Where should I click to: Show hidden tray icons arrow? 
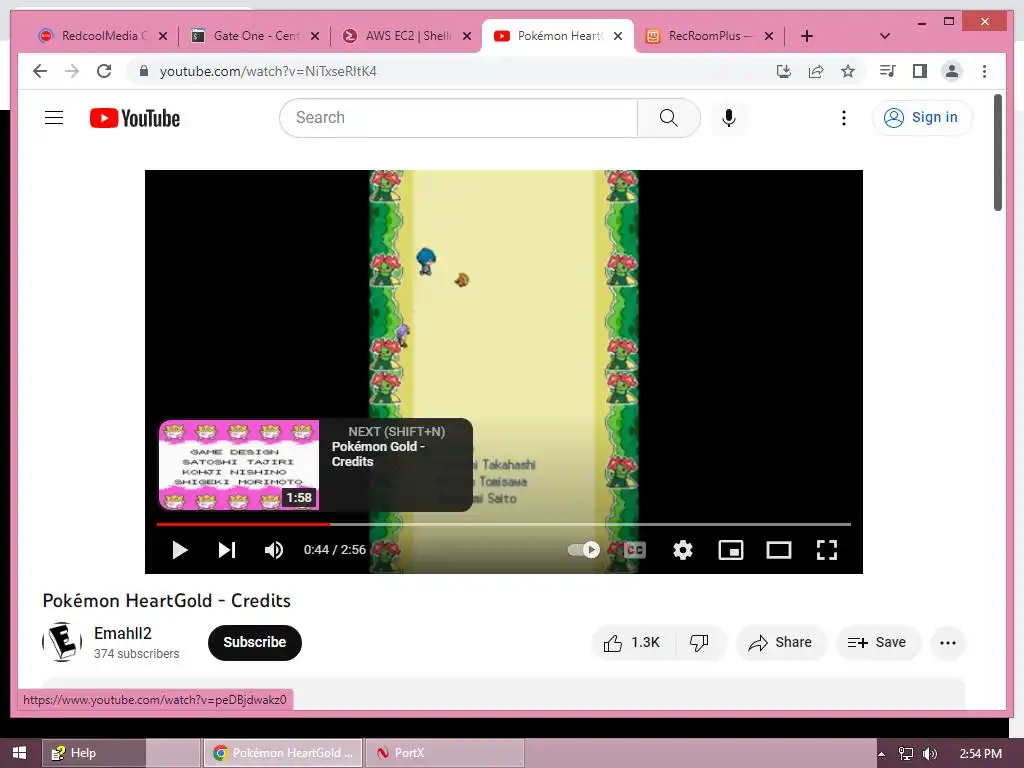pos(882,754)
